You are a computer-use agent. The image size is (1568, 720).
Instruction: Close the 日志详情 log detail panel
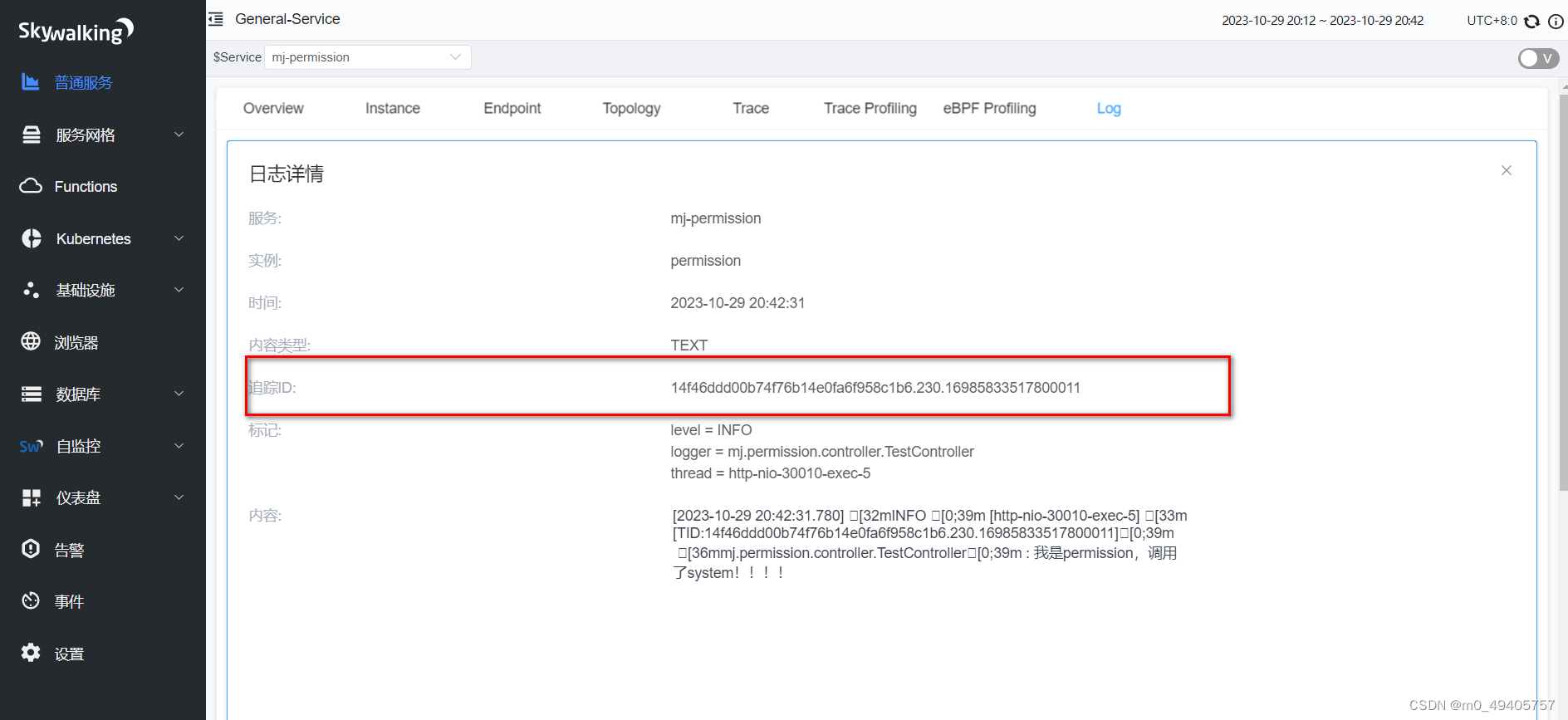pyautogui.click(x=1507, y=170)
